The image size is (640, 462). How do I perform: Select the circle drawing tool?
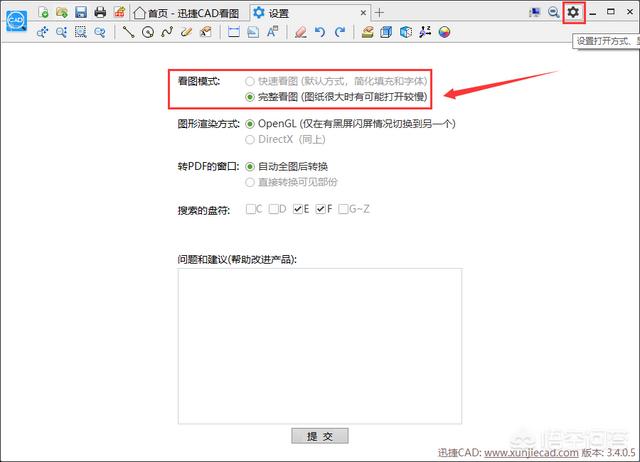point(148,32)
